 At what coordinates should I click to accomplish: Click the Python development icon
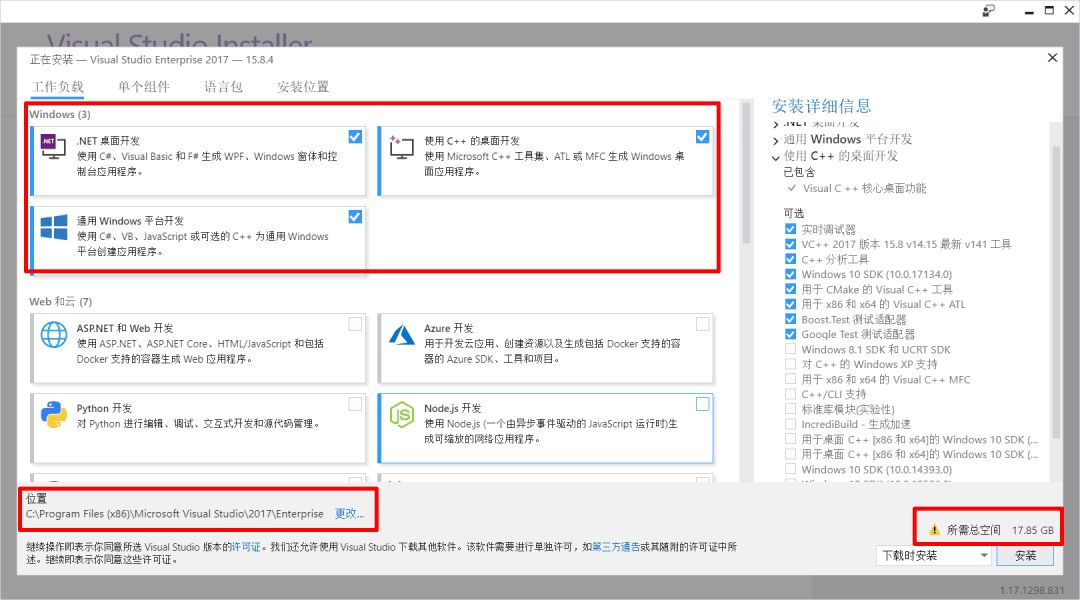coord(54,415)
